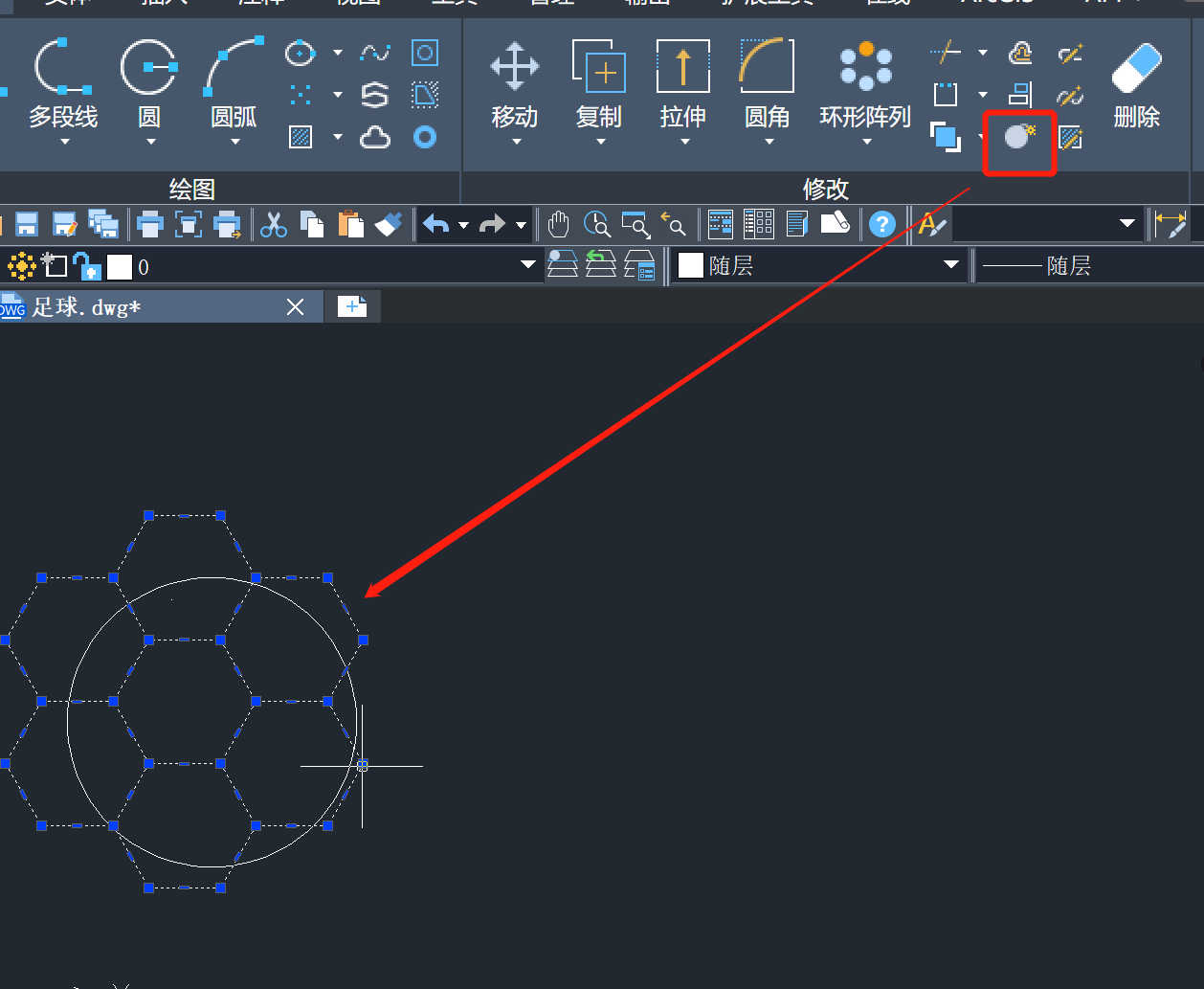Image resolution: width=1204 pixels, height=989 pixels.
Task: Expand the 复制 dropdown arrow
Action: 600,142
